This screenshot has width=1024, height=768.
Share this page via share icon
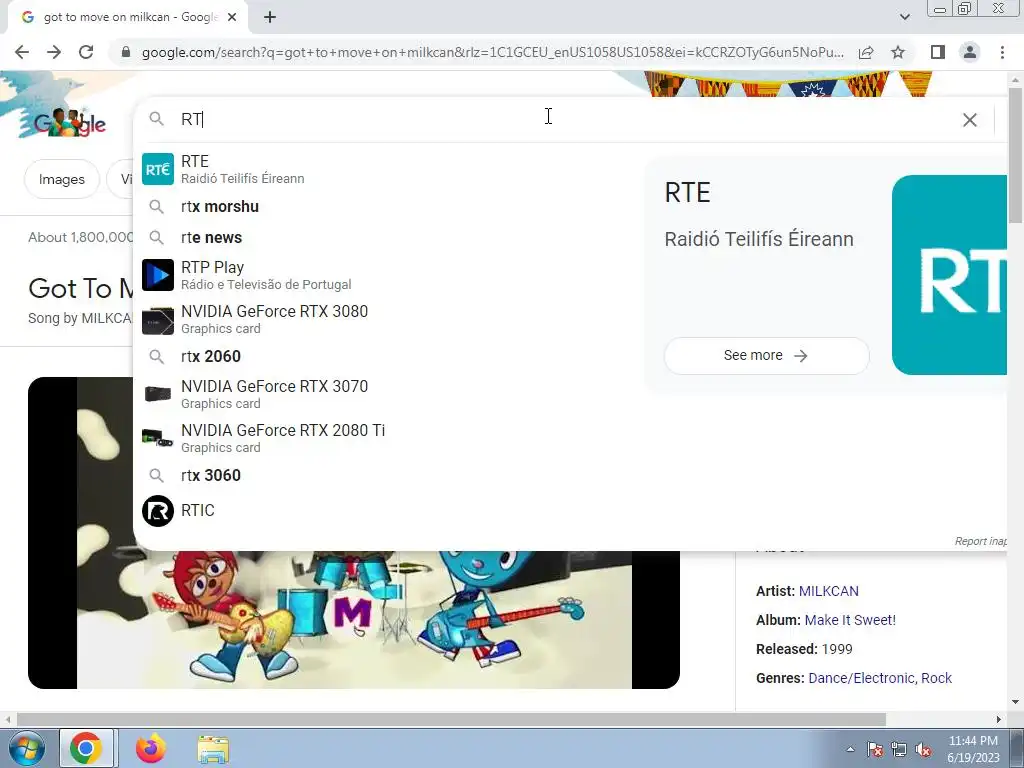(x=866, y=52)
